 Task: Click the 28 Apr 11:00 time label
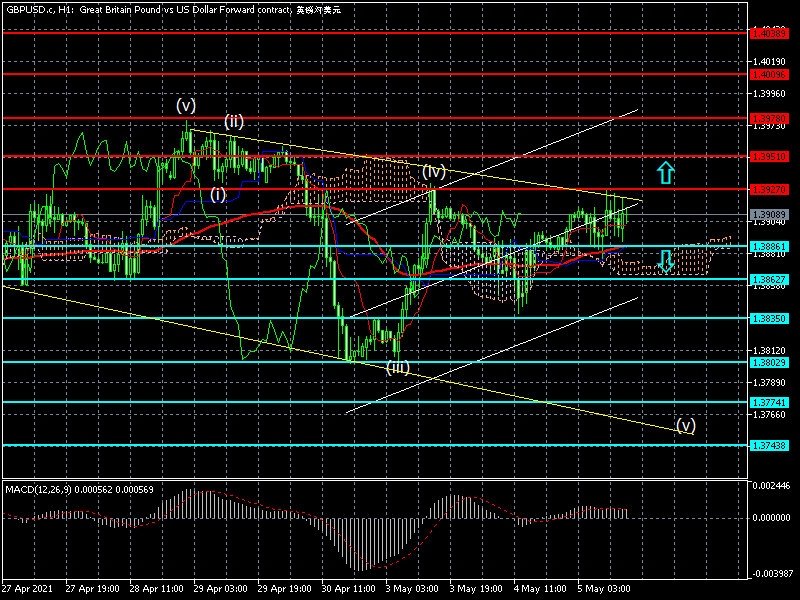click(x=156, y=589)
